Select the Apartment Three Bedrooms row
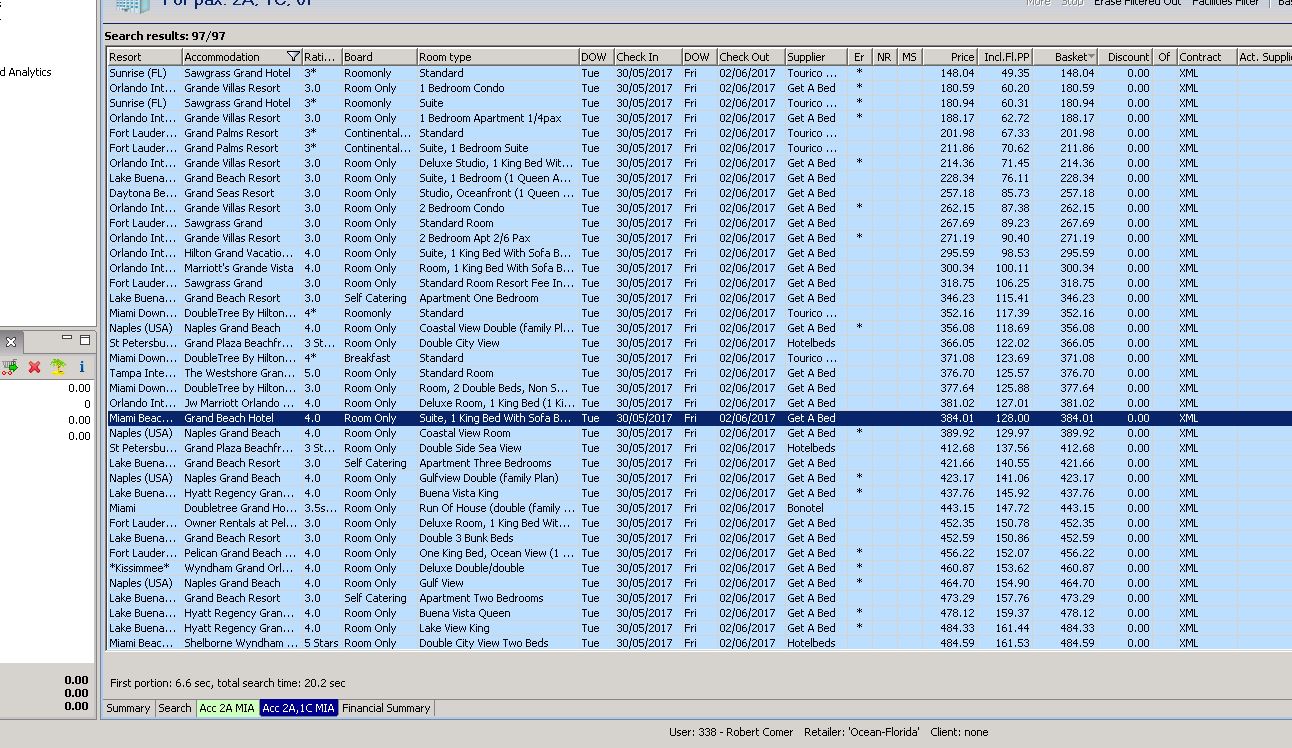The image size is (1292, 748). [699, 463]
